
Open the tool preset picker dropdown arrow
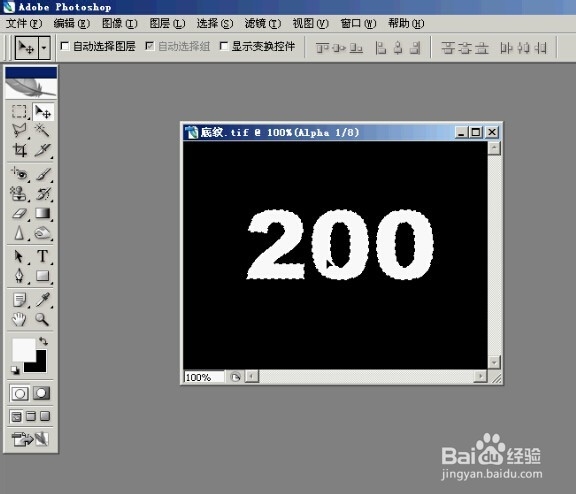(44, 47)
